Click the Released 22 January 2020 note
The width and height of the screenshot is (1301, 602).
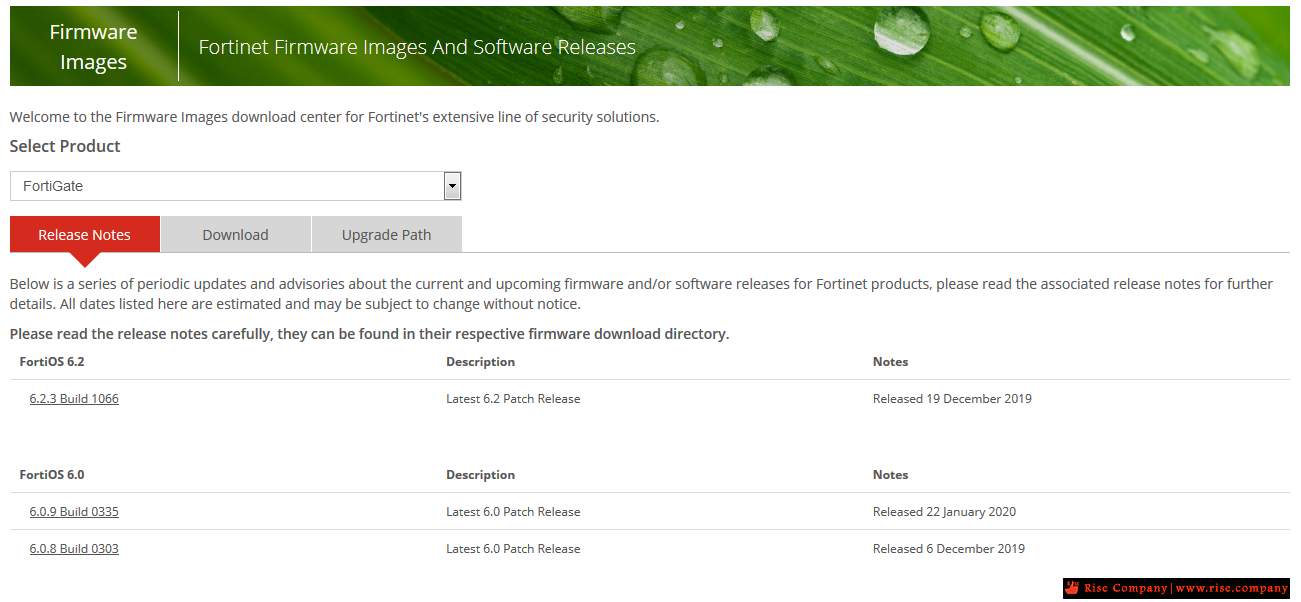(x=943, y=512)
